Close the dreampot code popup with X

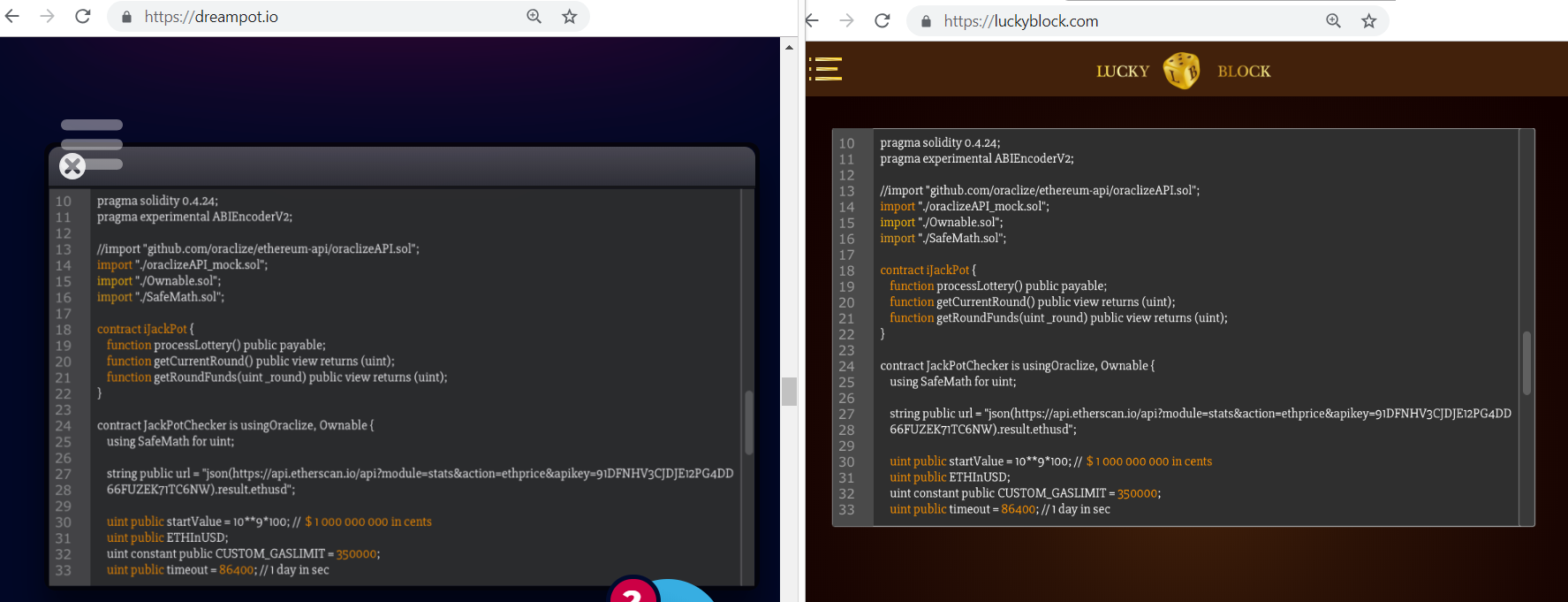(72, 165)
